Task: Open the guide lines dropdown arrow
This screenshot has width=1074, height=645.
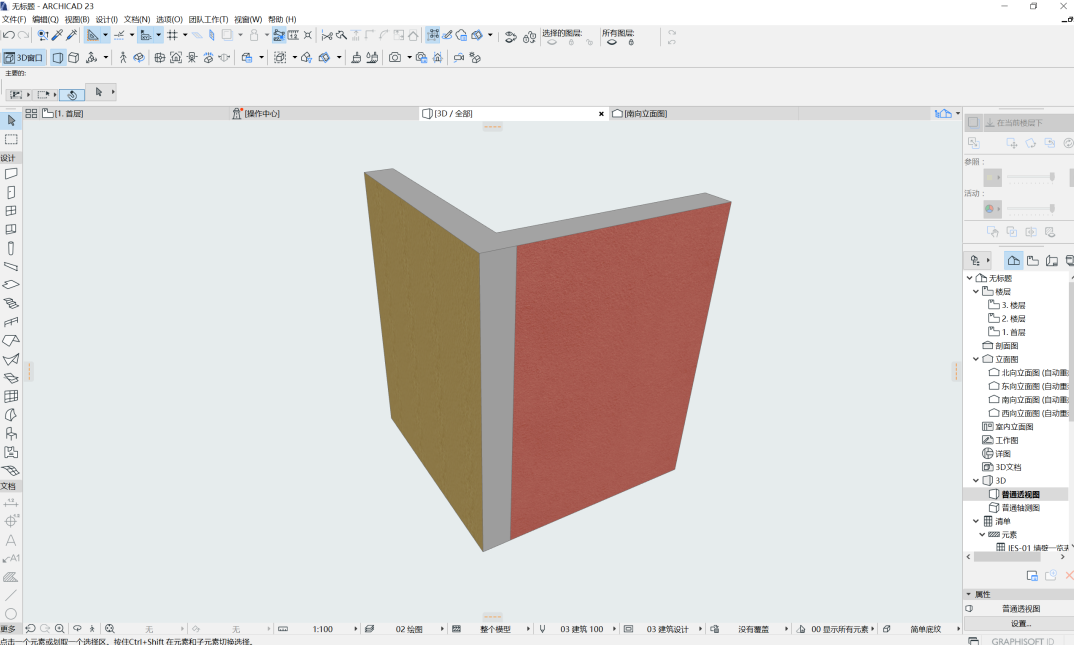Action: [x=105, y=35]
